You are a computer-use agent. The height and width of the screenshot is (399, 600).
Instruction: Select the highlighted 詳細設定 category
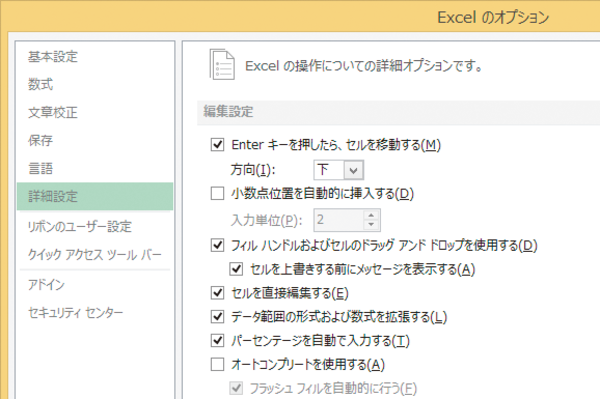click(x=95, y=196)
